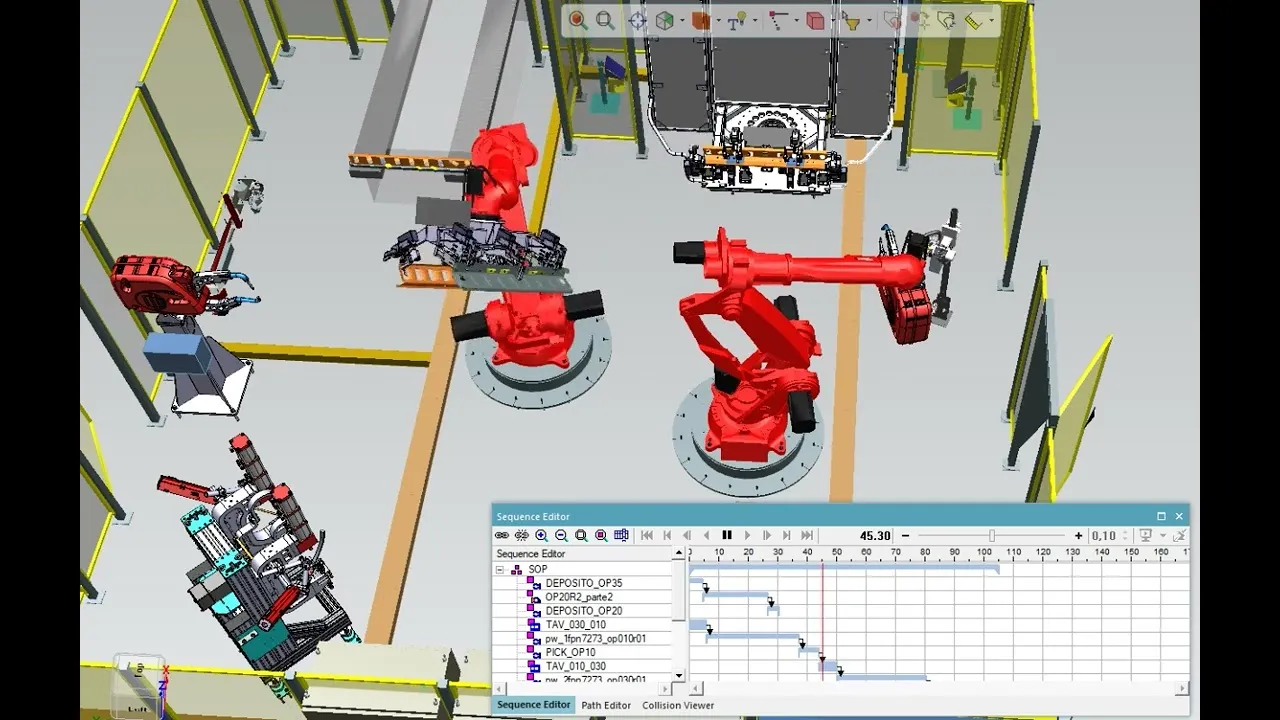Image resolution: width=1280 pixels, height=720 pixels.
Task: Select DEPOSITO_OP35 operation
Action: point(584,583)
